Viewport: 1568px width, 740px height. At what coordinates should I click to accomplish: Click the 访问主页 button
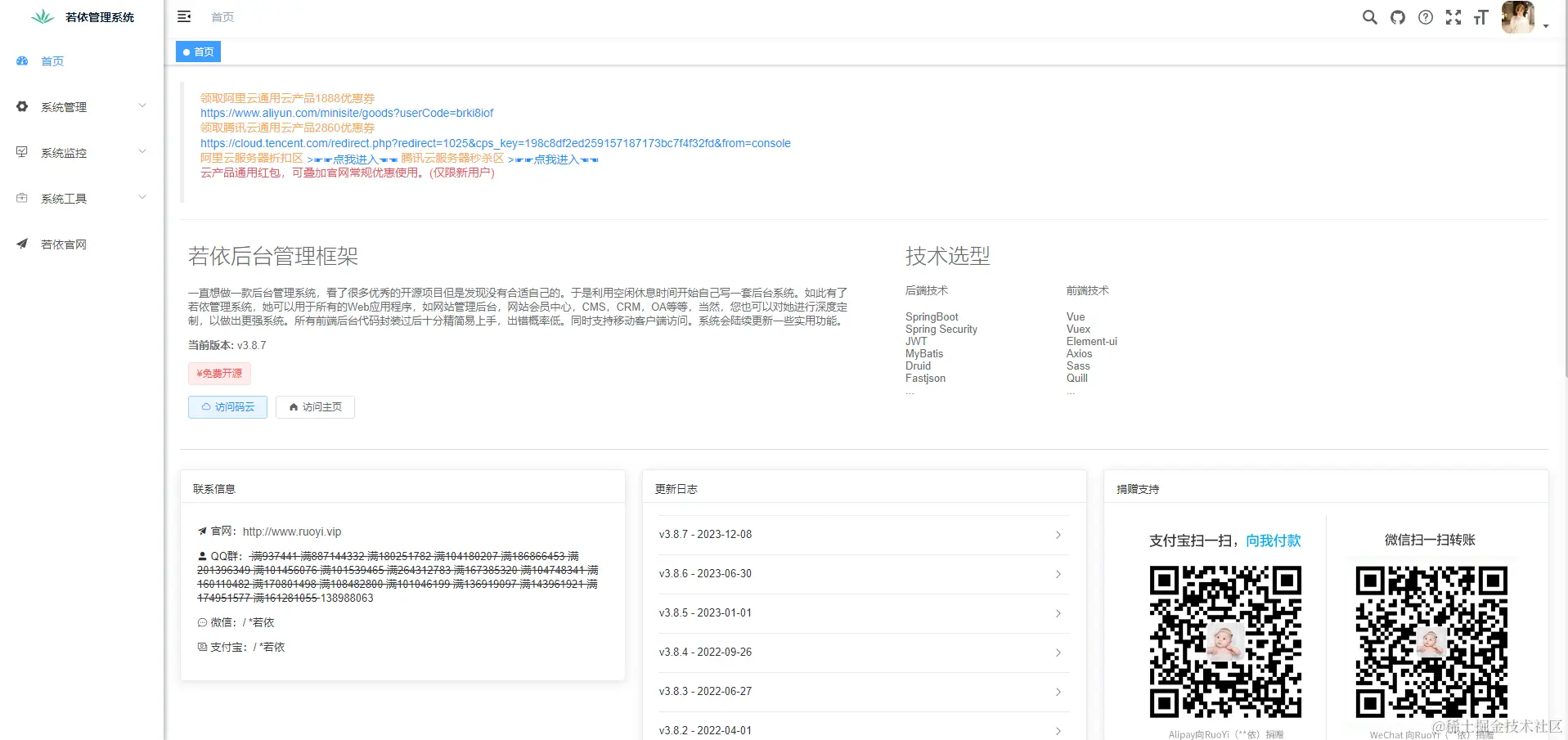point(315,406)
